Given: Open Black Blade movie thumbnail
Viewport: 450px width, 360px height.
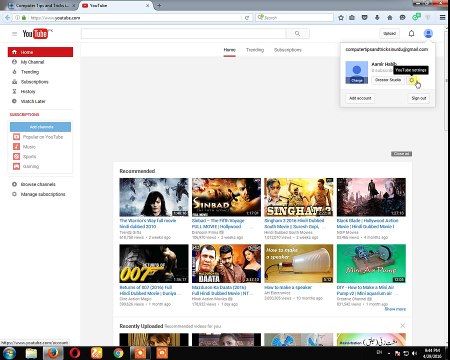Looking at the screenshot, I should point(371,197).
